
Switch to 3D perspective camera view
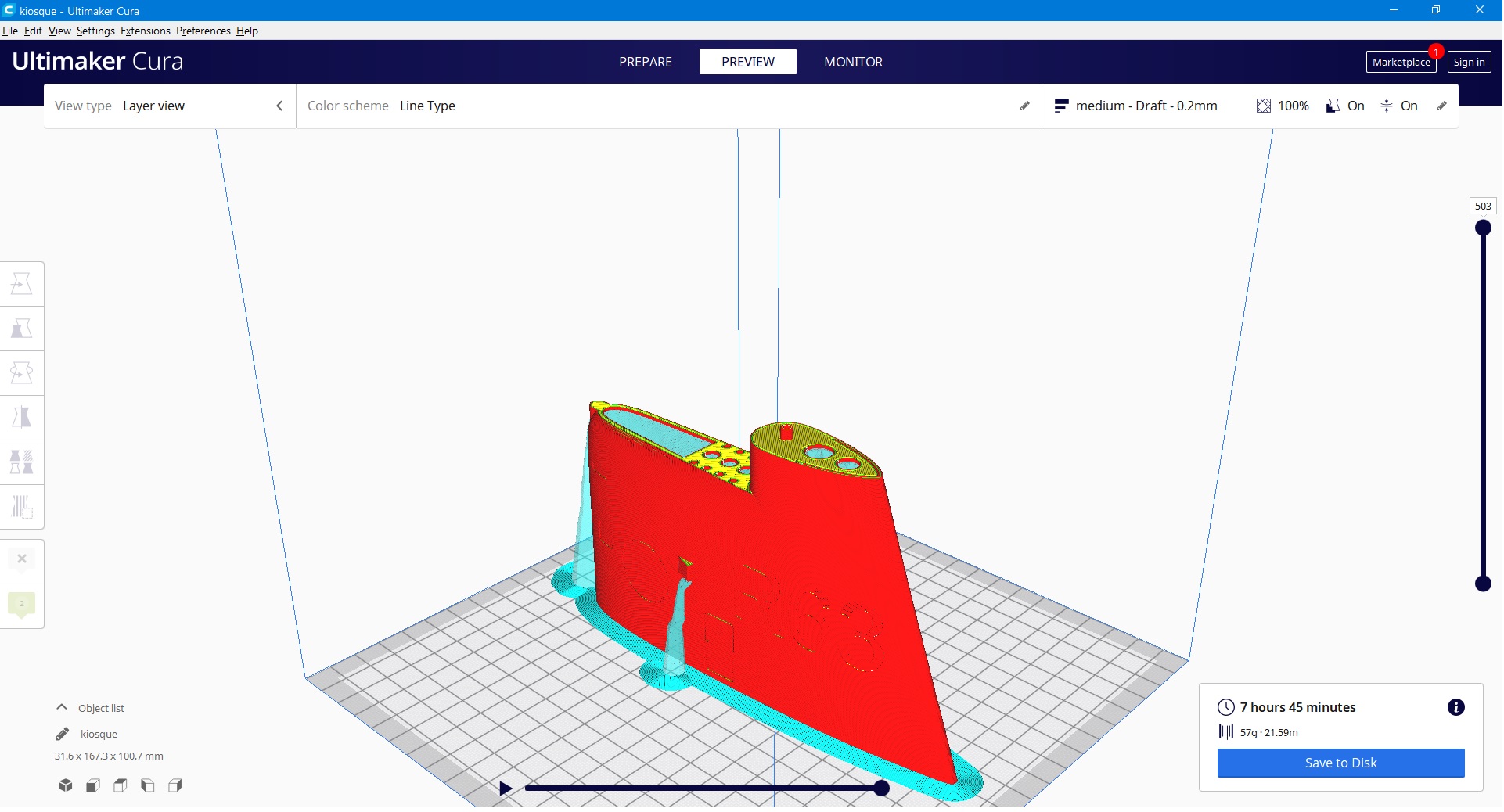tap(66, 785)
